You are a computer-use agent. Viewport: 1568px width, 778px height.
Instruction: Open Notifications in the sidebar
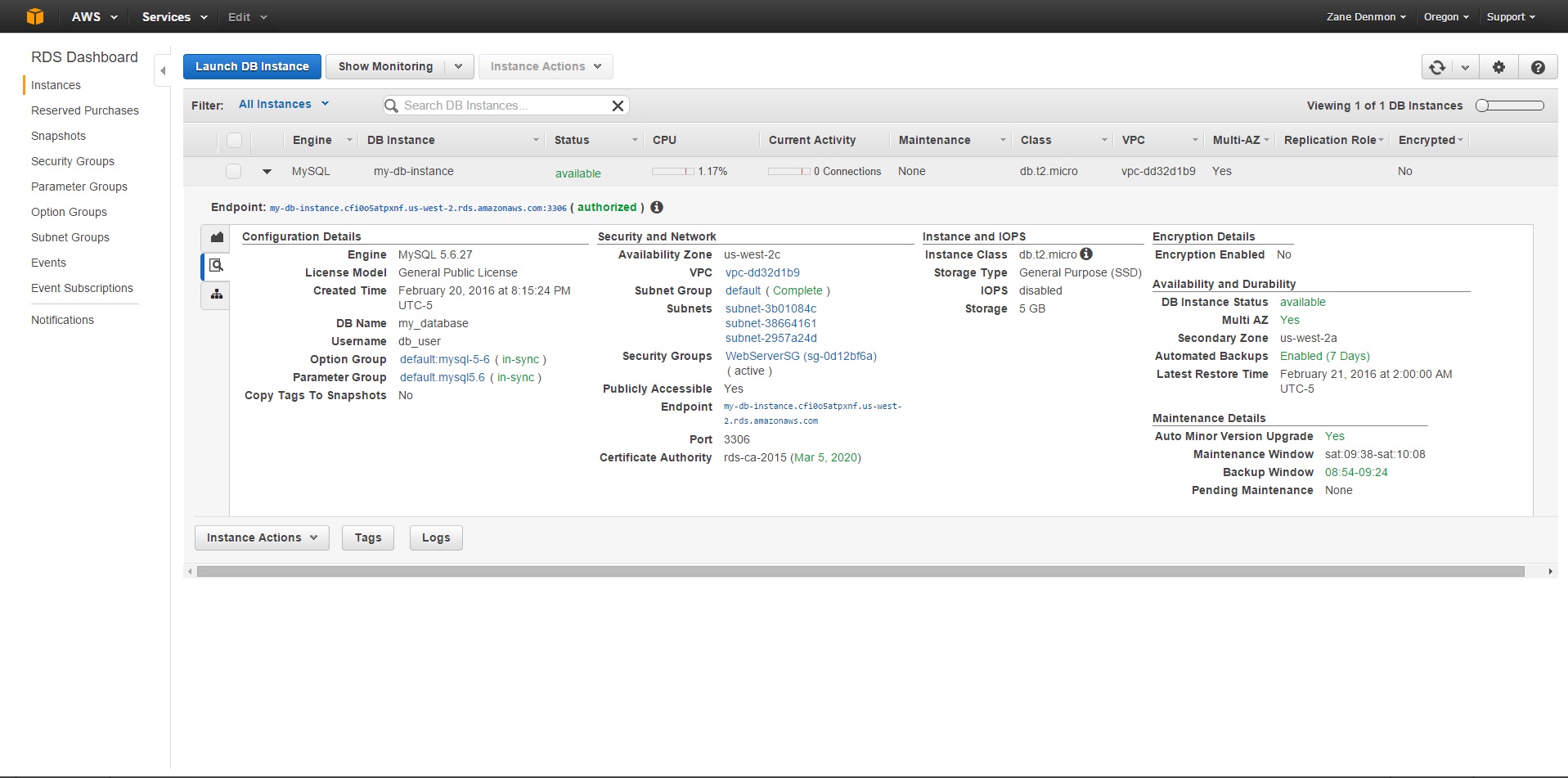[x=62, y=320]
